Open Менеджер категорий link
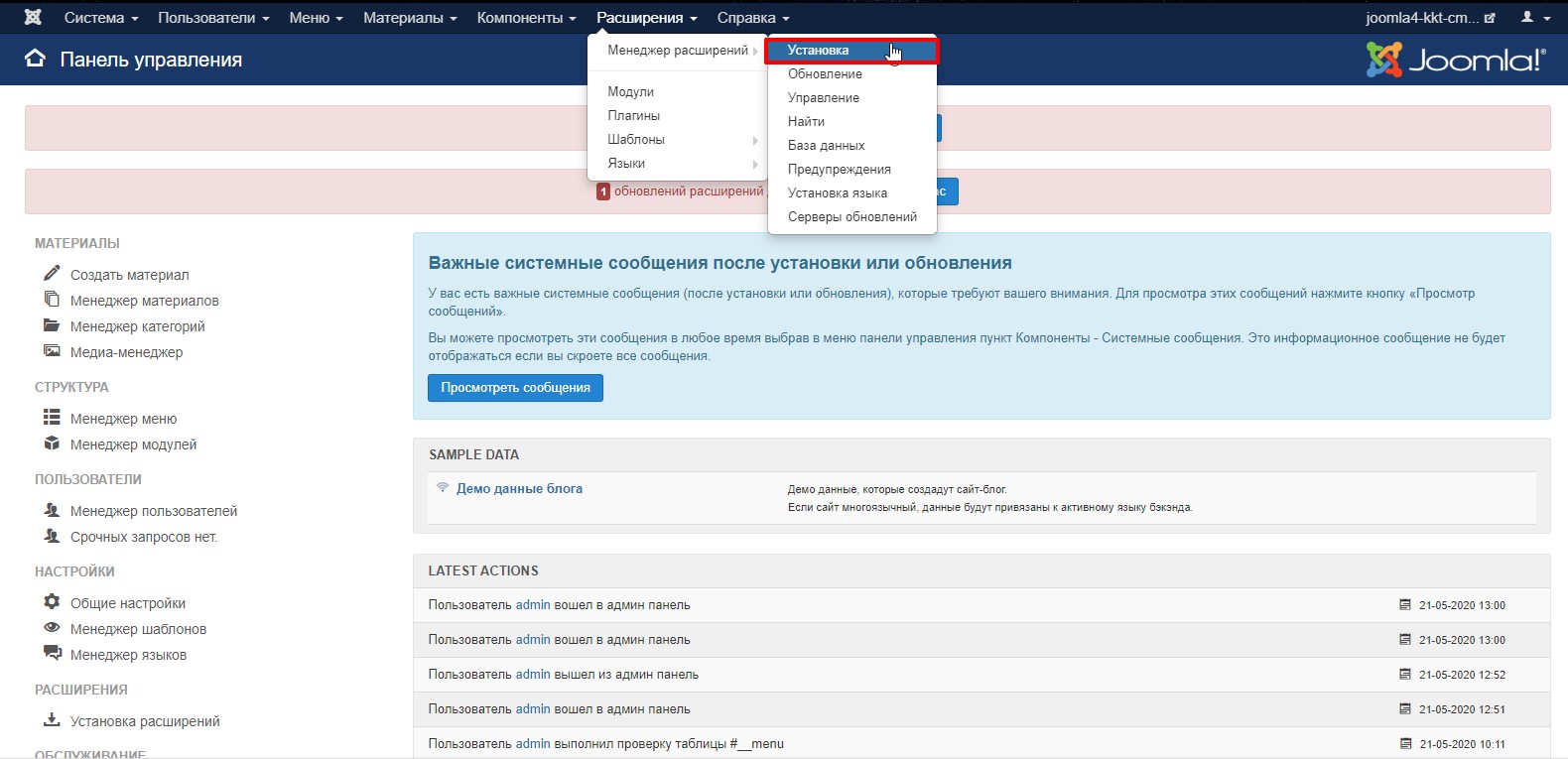Image resolution: width=1568 pixels, height=759 pixels. click(x=137, y=326)
